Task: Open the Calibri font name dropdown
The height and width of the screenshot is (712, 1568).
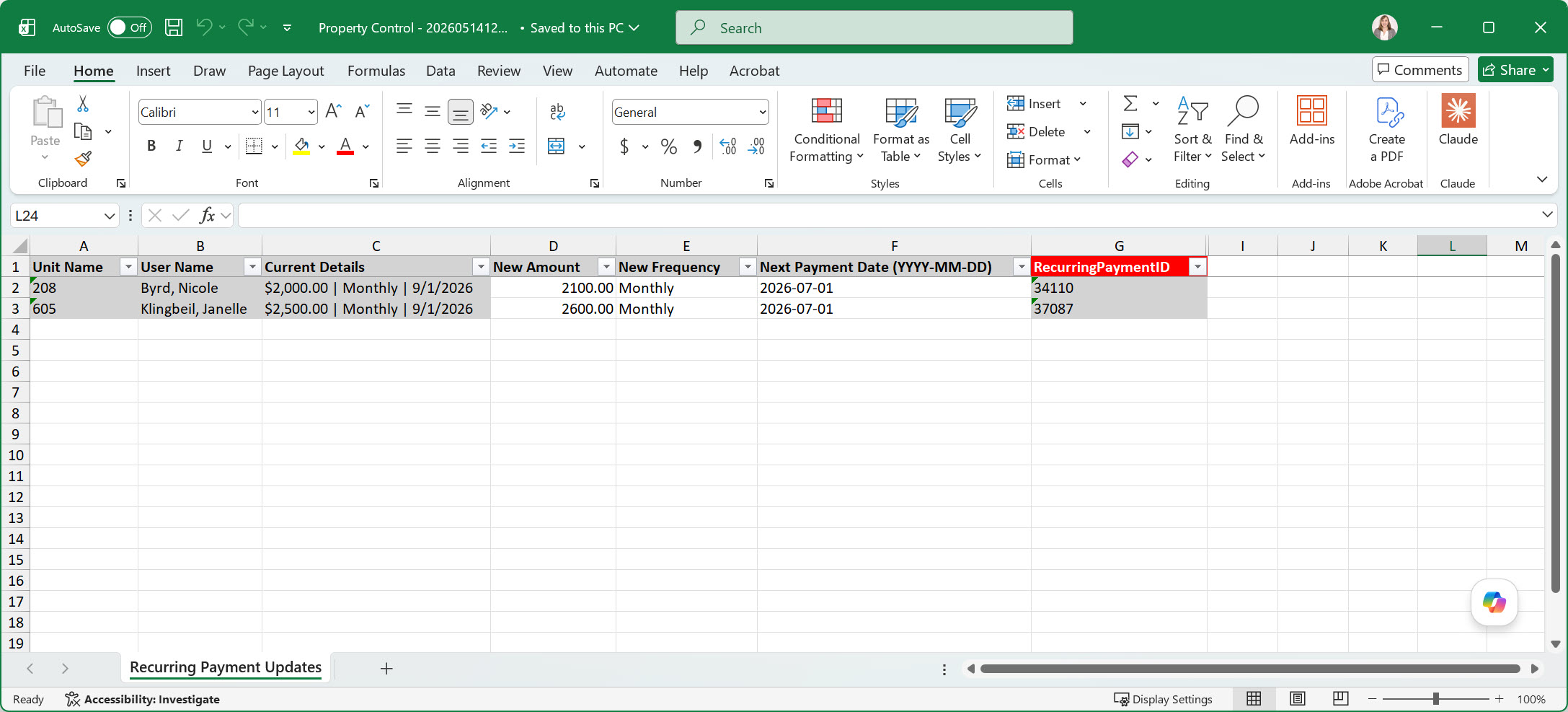Action: pos(255,112)
